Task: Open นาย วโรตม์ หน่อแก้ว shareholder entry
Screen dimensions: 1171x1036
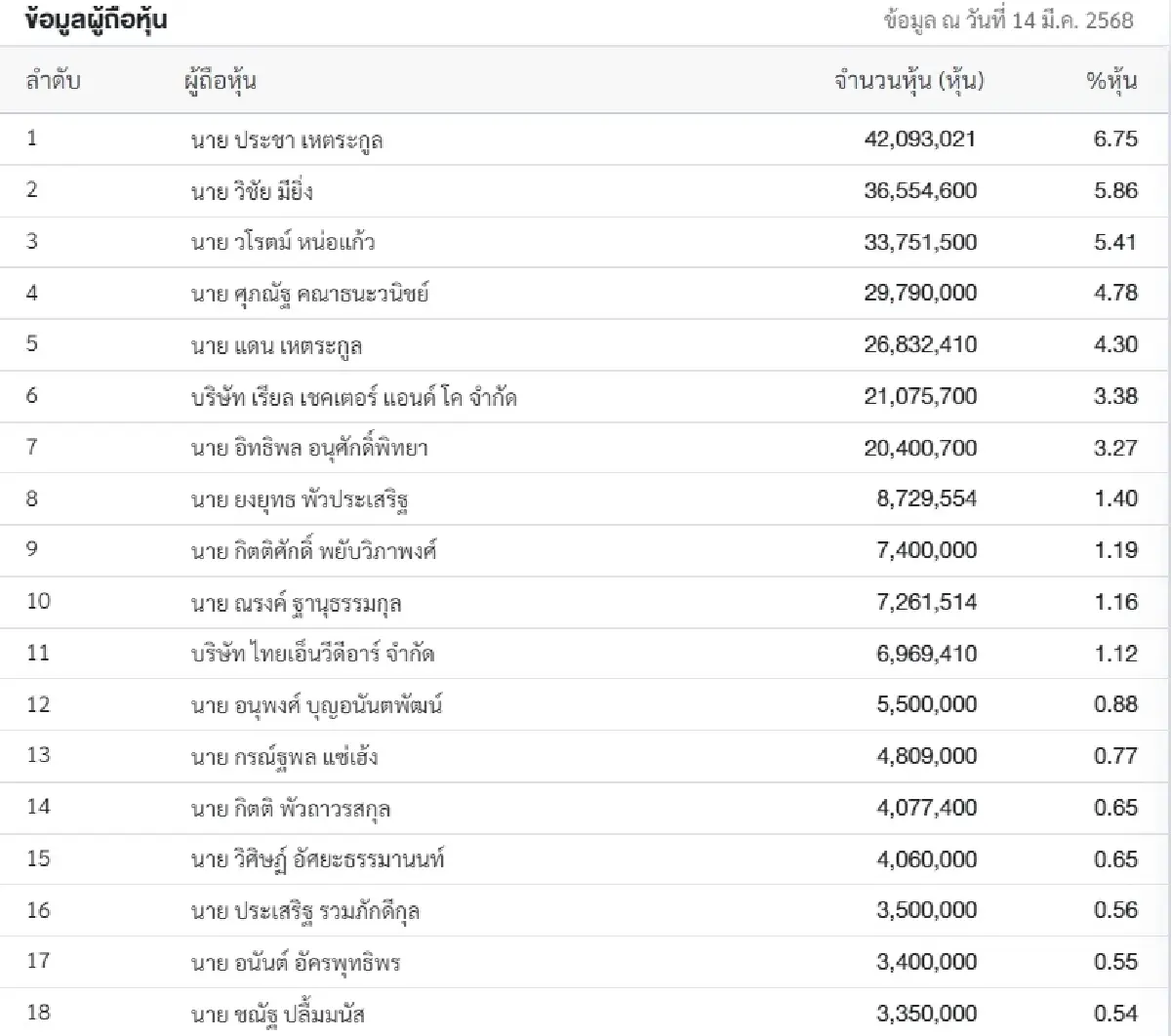Action: coord(283,242)
